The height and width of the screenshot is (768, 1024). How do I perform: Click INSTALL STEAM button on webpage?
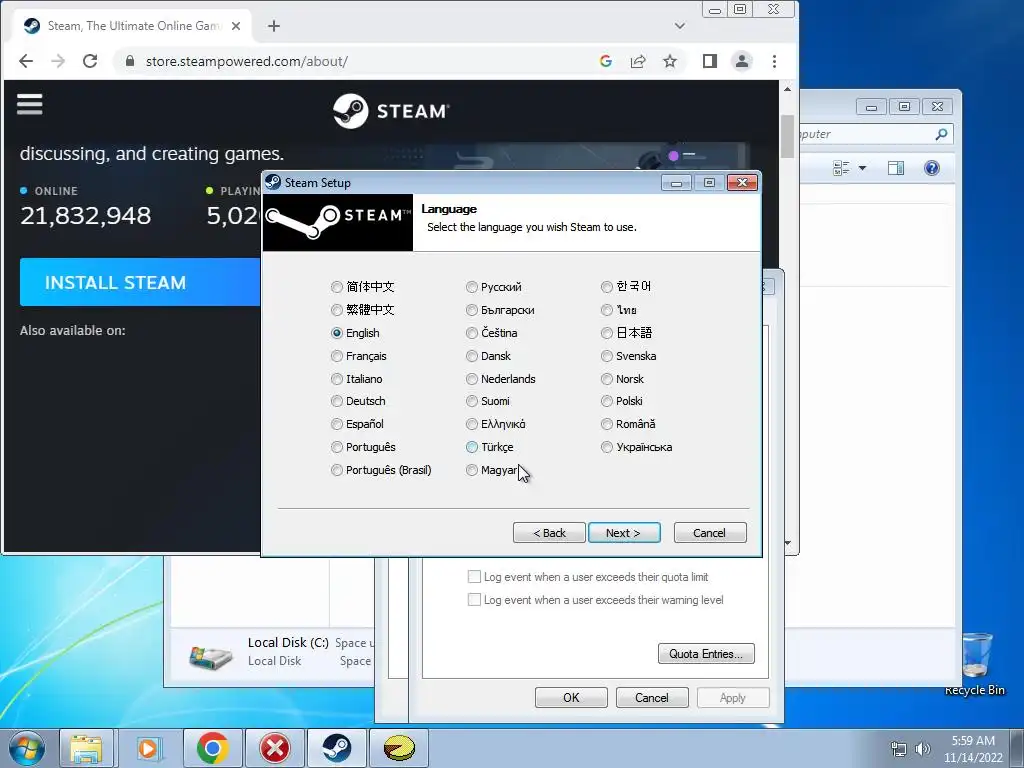click(140, 282)
